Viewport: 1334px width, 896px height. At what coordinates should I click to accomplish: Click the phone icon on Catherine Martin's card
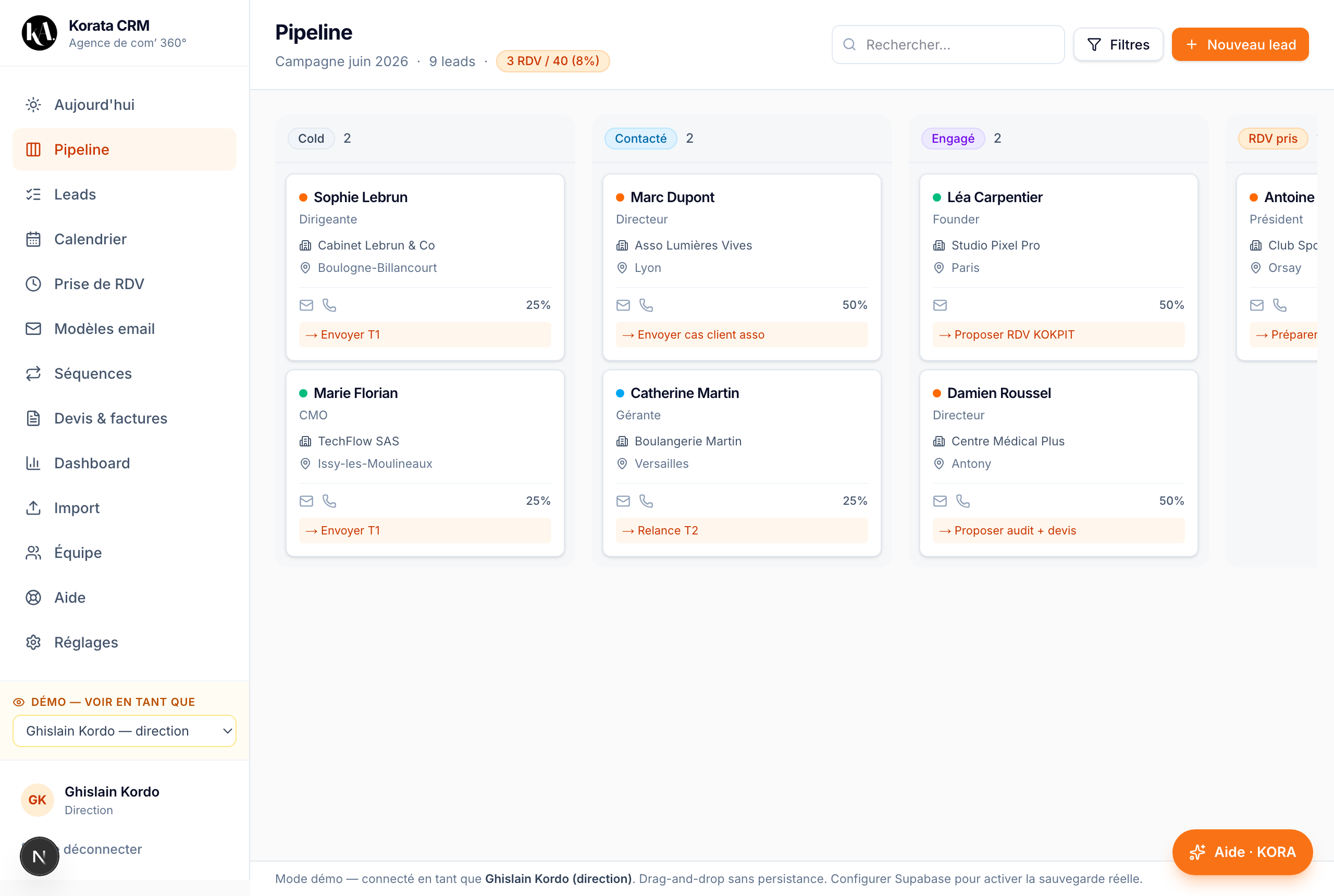pos(646,501)
